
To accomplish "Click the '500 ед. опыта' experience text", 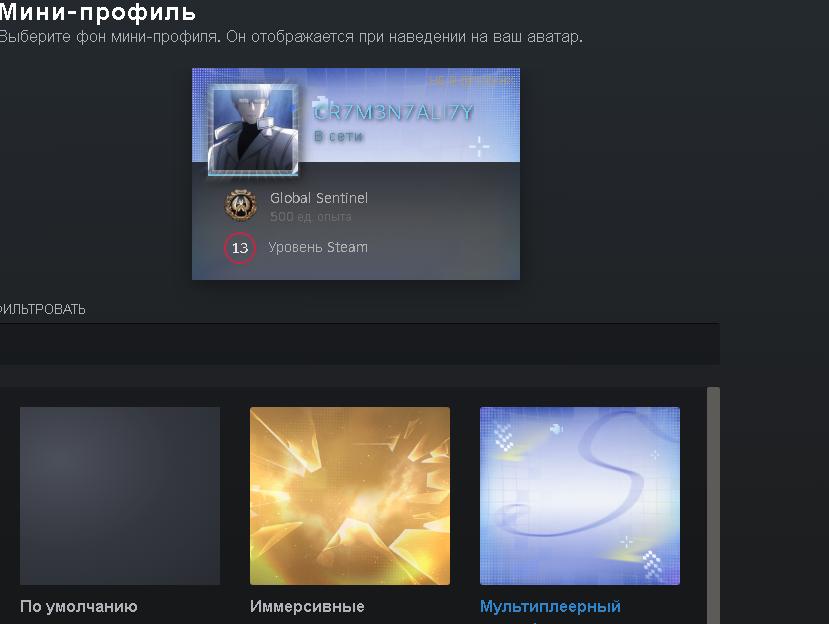I will 311,216.
